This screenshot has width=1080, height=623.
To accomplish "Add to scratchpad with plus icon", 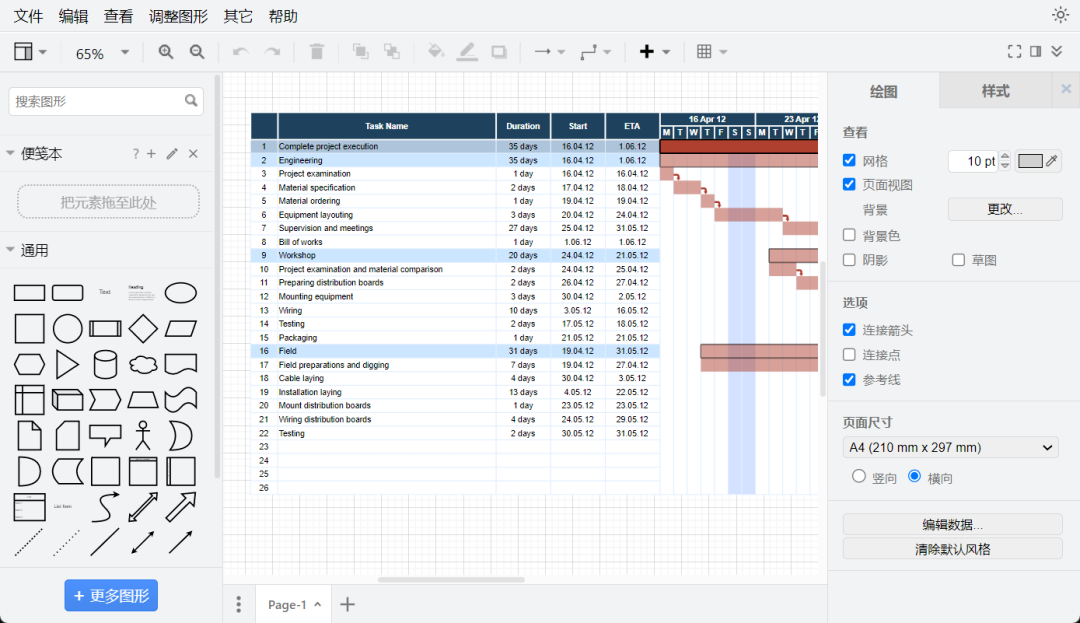I will 152,154.
